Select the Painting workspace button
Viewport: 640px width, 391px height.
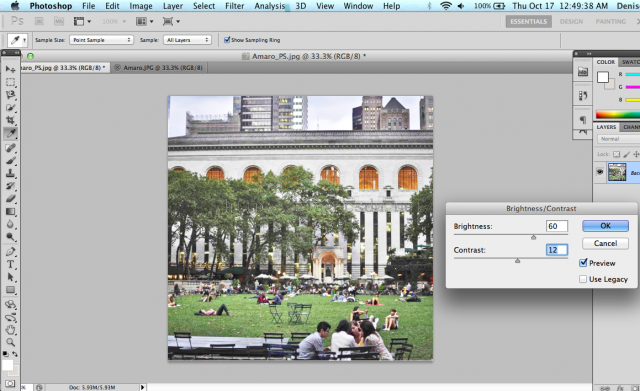click(610, 21)
